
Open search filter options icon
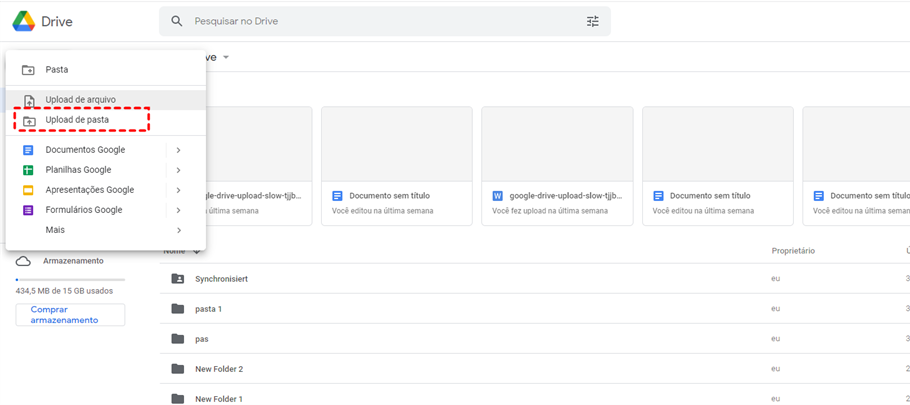[x=592, y=21]
